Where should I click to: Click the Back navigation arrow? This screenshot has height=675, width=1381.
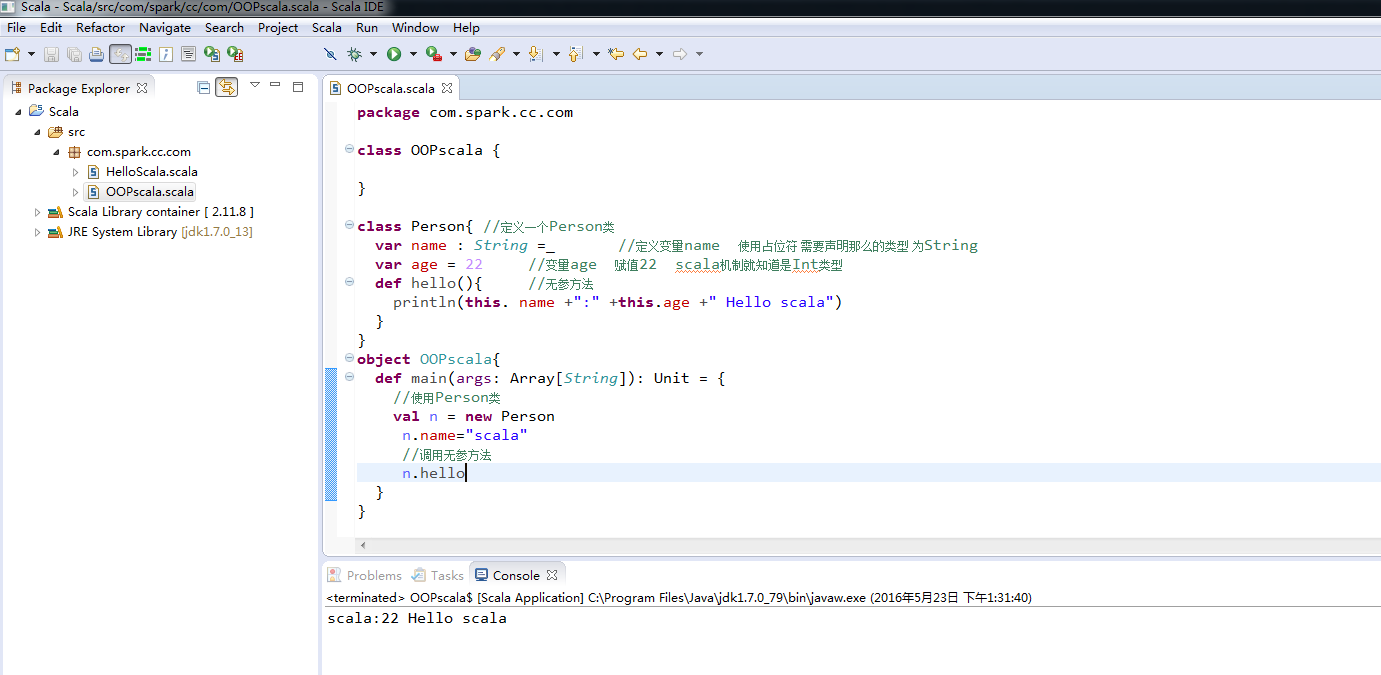coord(640,54)
